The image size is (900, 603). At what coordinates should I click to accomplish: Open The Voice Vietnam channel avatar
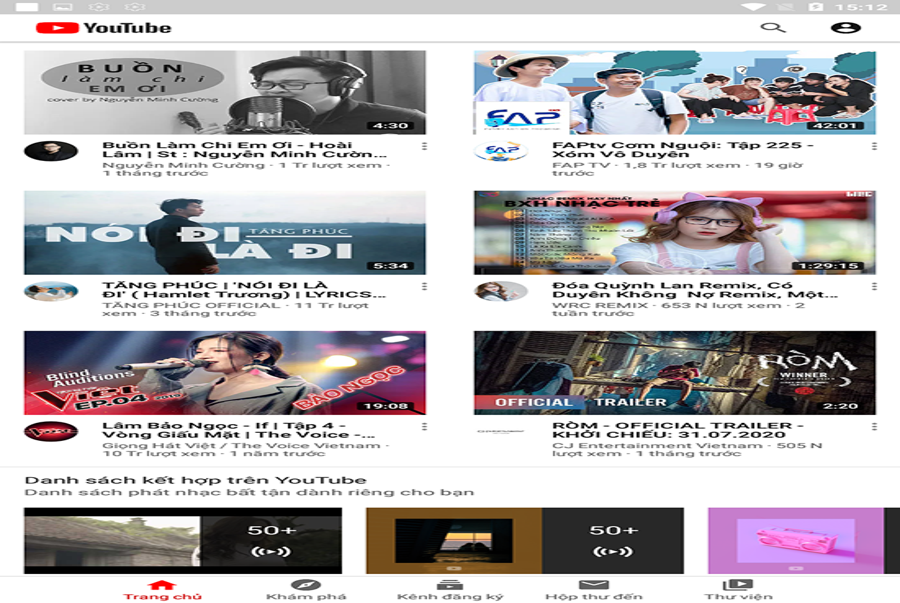(51, 431)
